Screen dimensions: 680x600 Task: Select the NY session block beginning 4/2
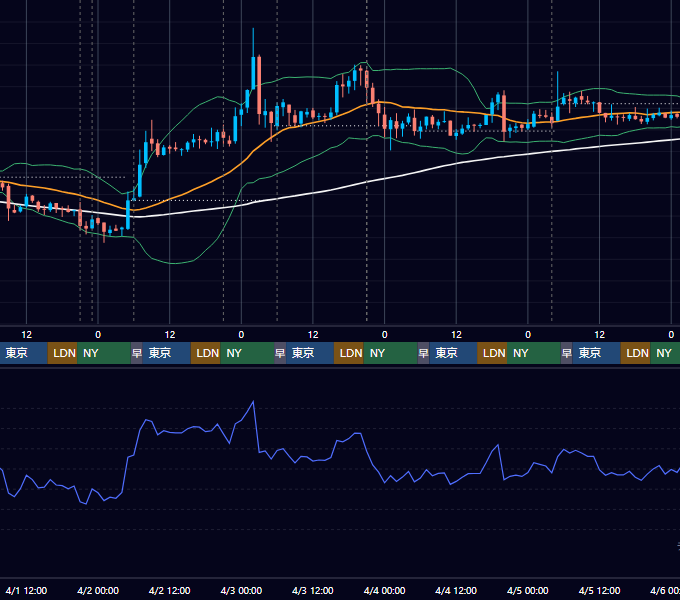pos(247,353)
